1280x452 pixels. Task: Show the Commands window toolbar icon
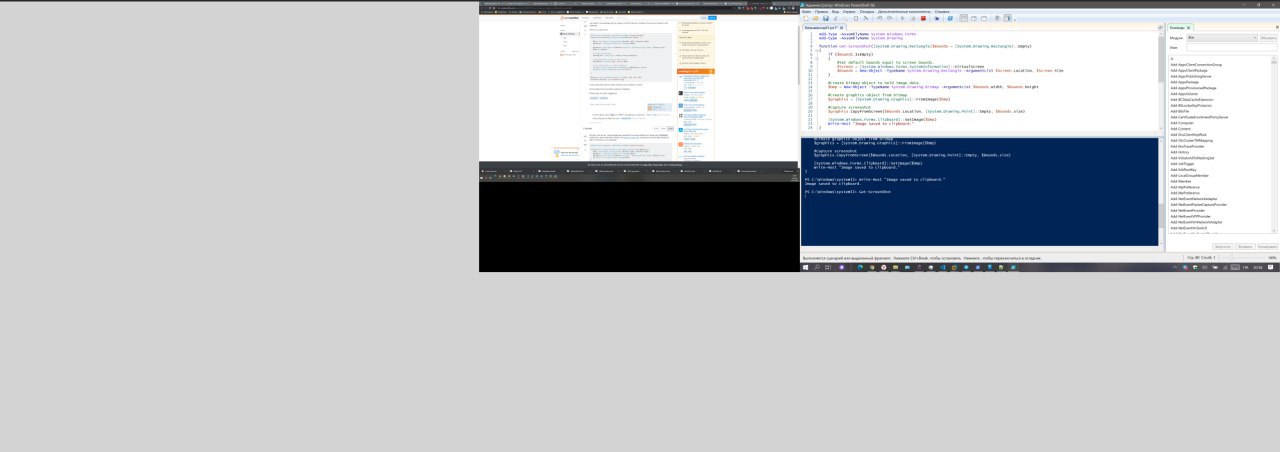point(997,18)
